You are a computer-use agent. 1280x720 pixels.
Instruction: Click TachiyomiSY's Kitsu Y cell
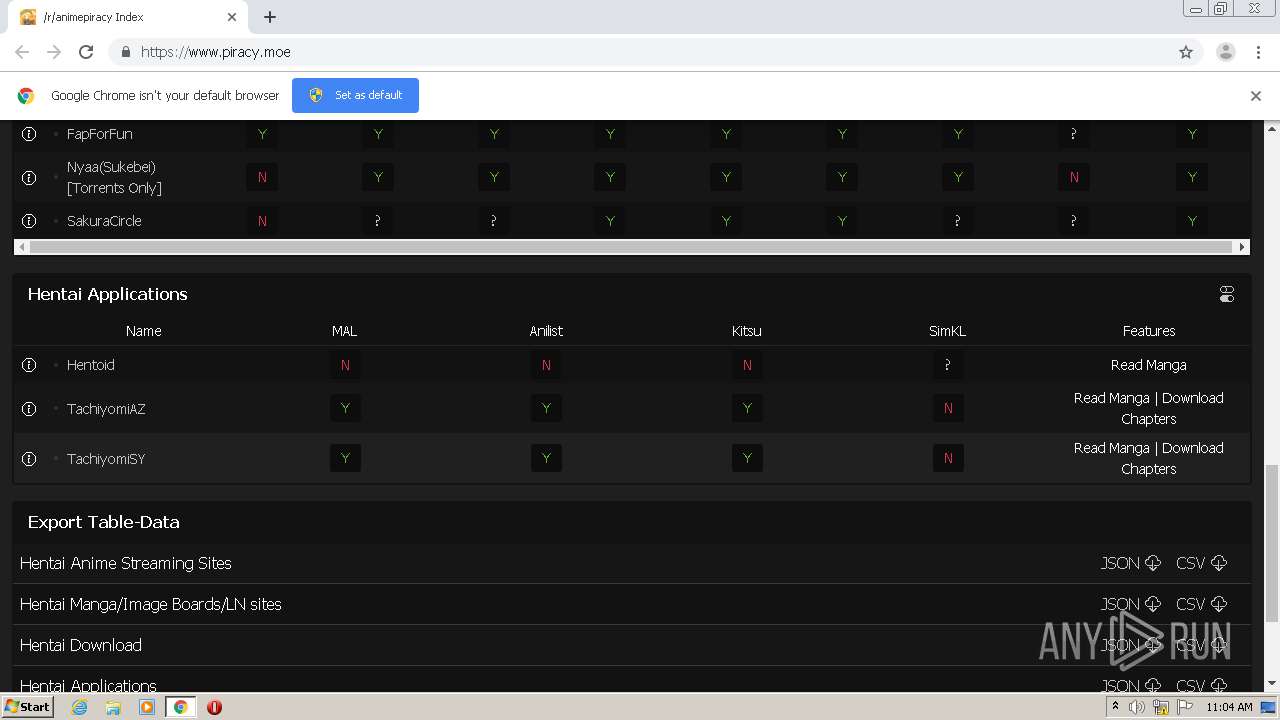click(x=747, y=458)
